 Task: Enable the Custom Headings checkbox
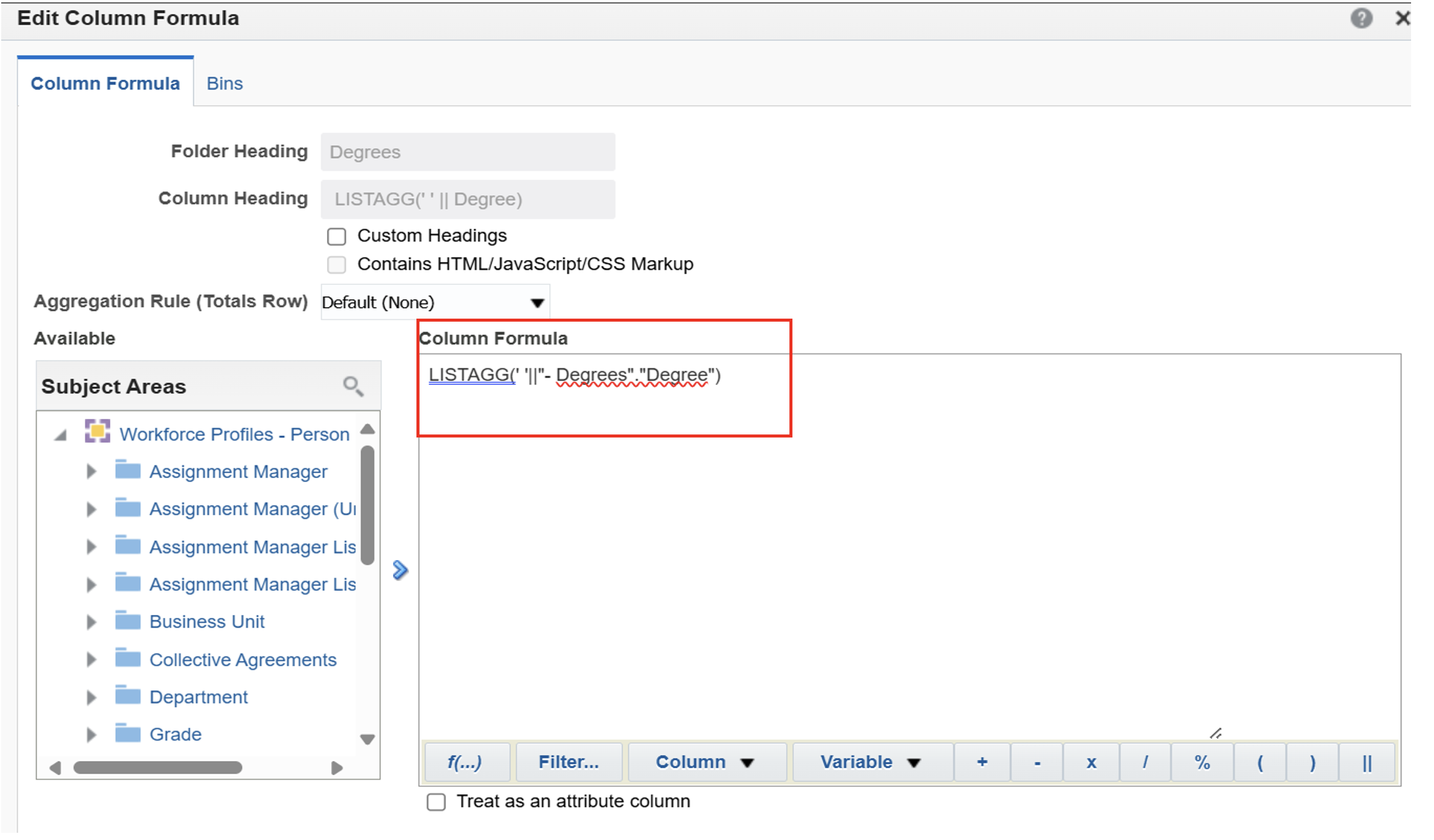pos(337,236)
